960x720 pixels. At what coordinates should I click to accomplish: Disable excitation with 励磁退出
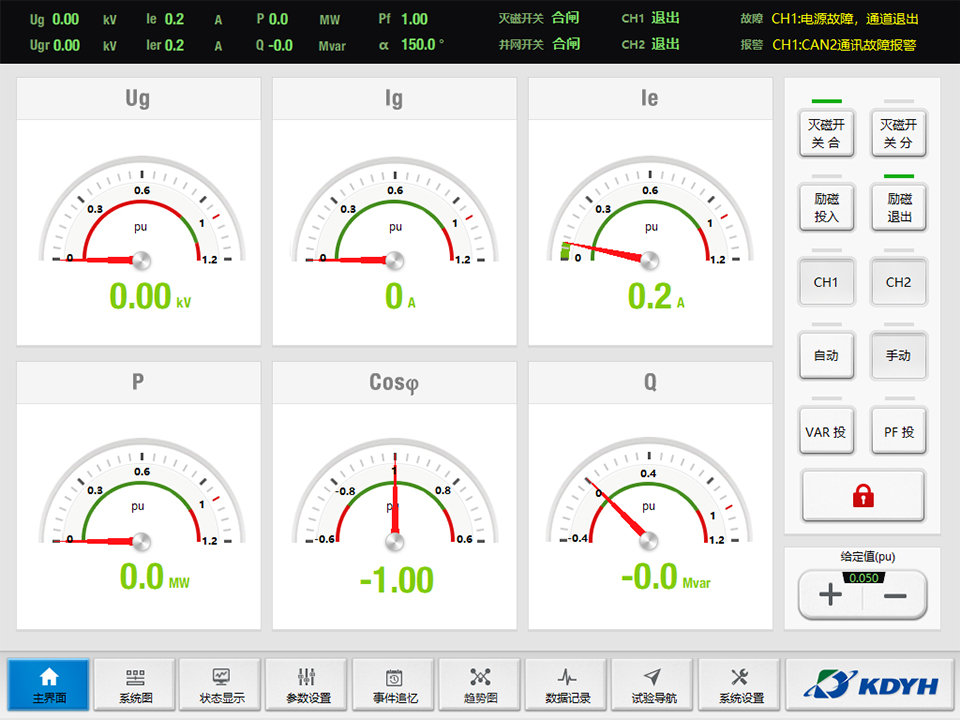[899, 208]
